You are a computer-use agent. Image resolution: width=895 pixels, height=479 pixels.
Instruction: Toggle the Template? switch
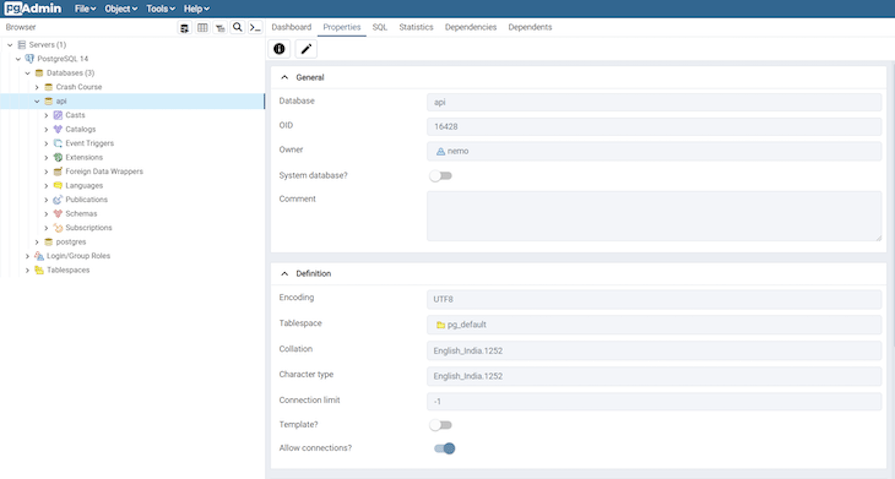click(441, 425)
